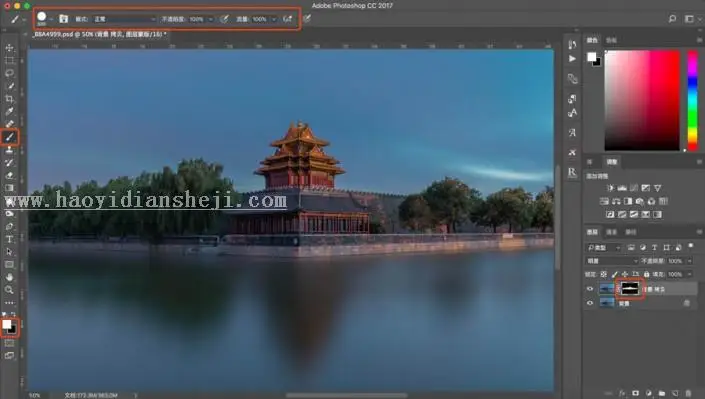Screen dimensions: 705x399
Task: Select the Hand tool
Action: point(9,277)
